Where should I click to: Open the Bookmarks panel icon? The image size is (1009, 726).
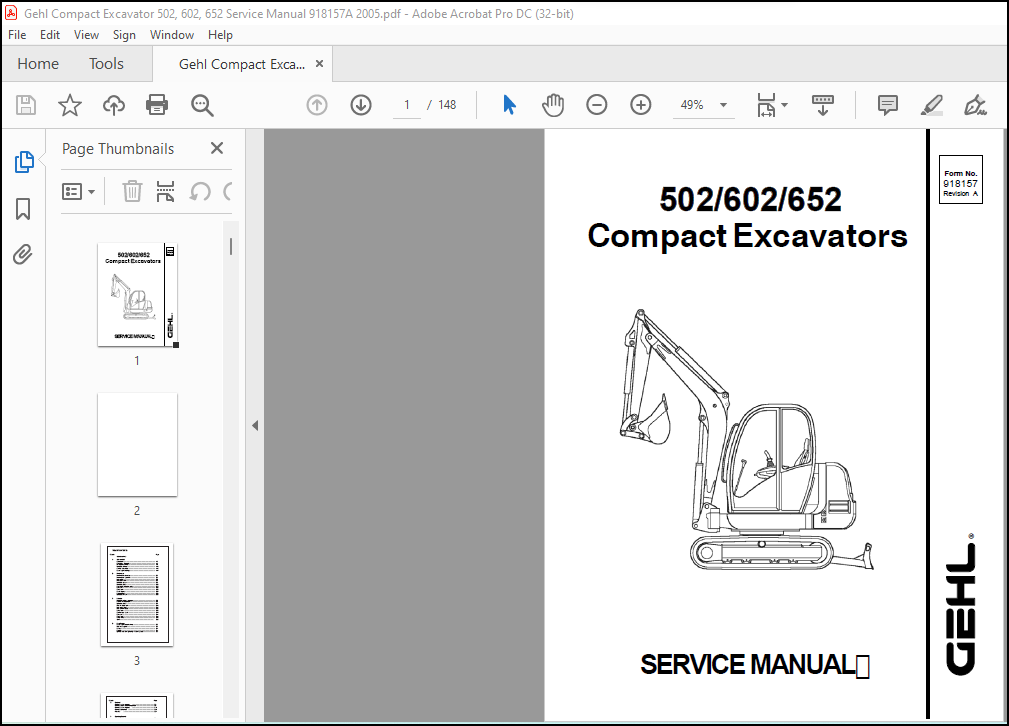23,209
